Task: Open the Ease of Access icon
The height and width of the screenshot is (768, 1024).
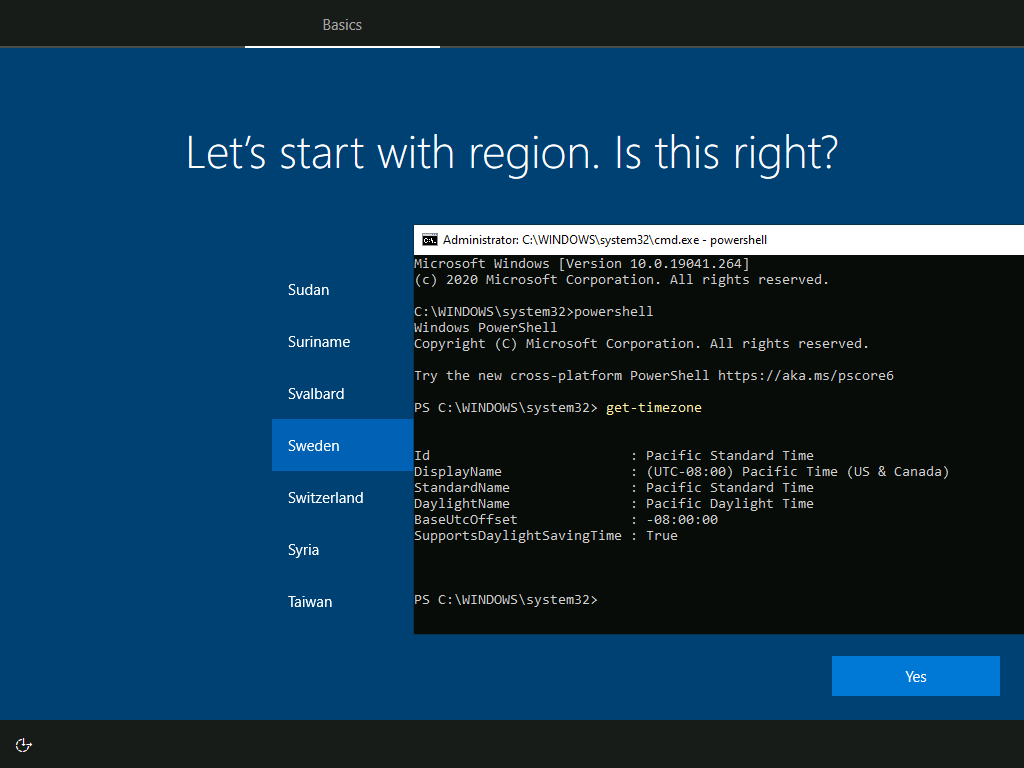Action: point(24,745)
